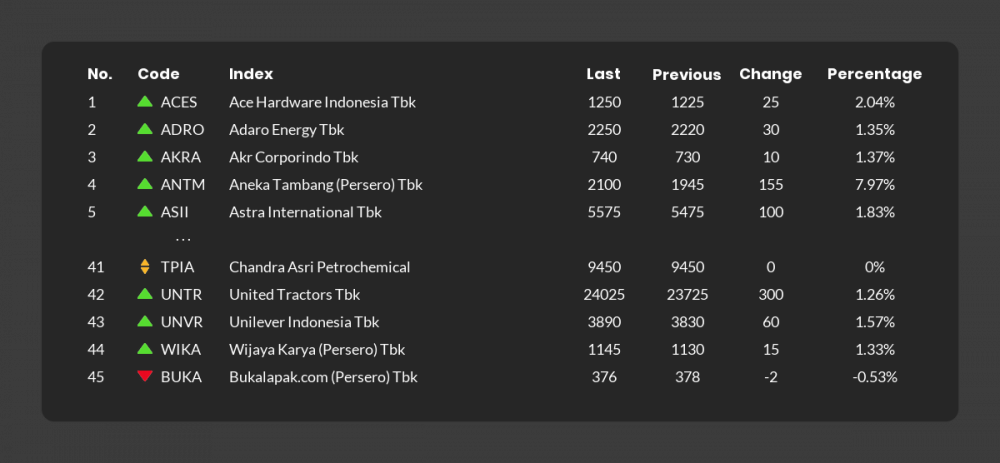Click the green up arrow beside ASII
This screenshot has width=1000, height=463.
[145, 212]
